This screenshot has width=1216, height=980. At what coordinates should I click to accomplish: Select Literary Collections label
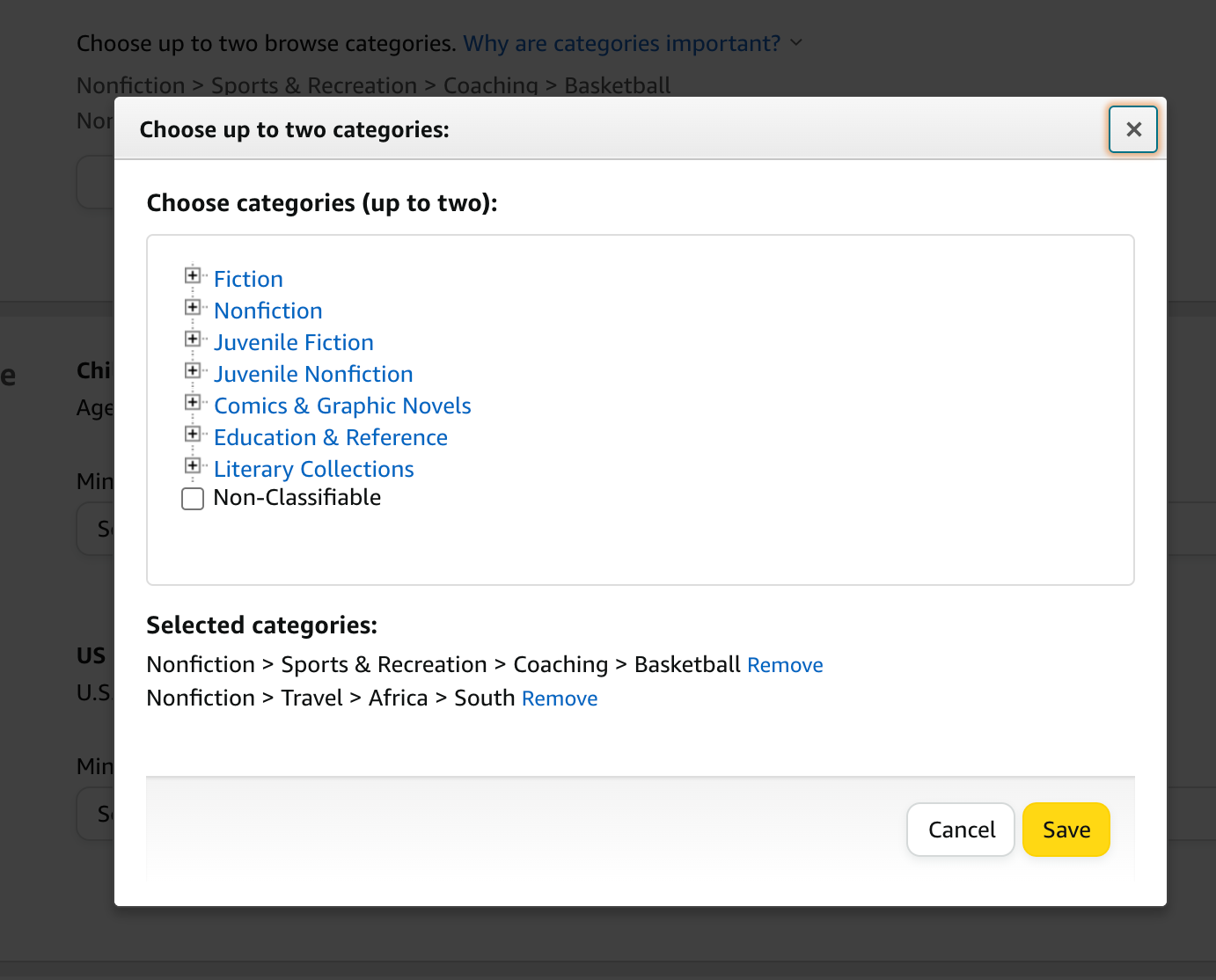coord(314,469)
